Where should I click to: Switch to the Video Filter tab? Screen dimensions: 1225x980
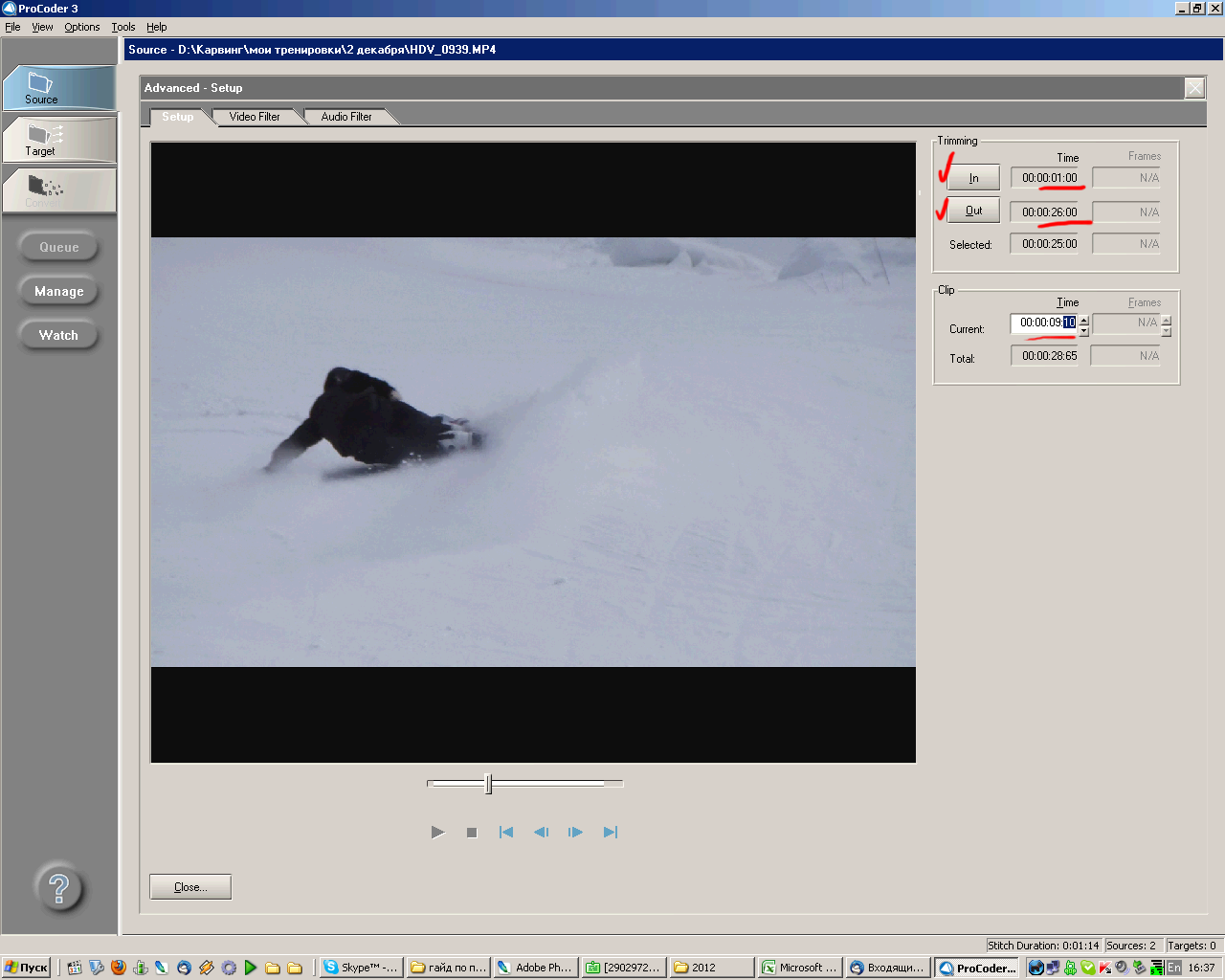(255, 117)
